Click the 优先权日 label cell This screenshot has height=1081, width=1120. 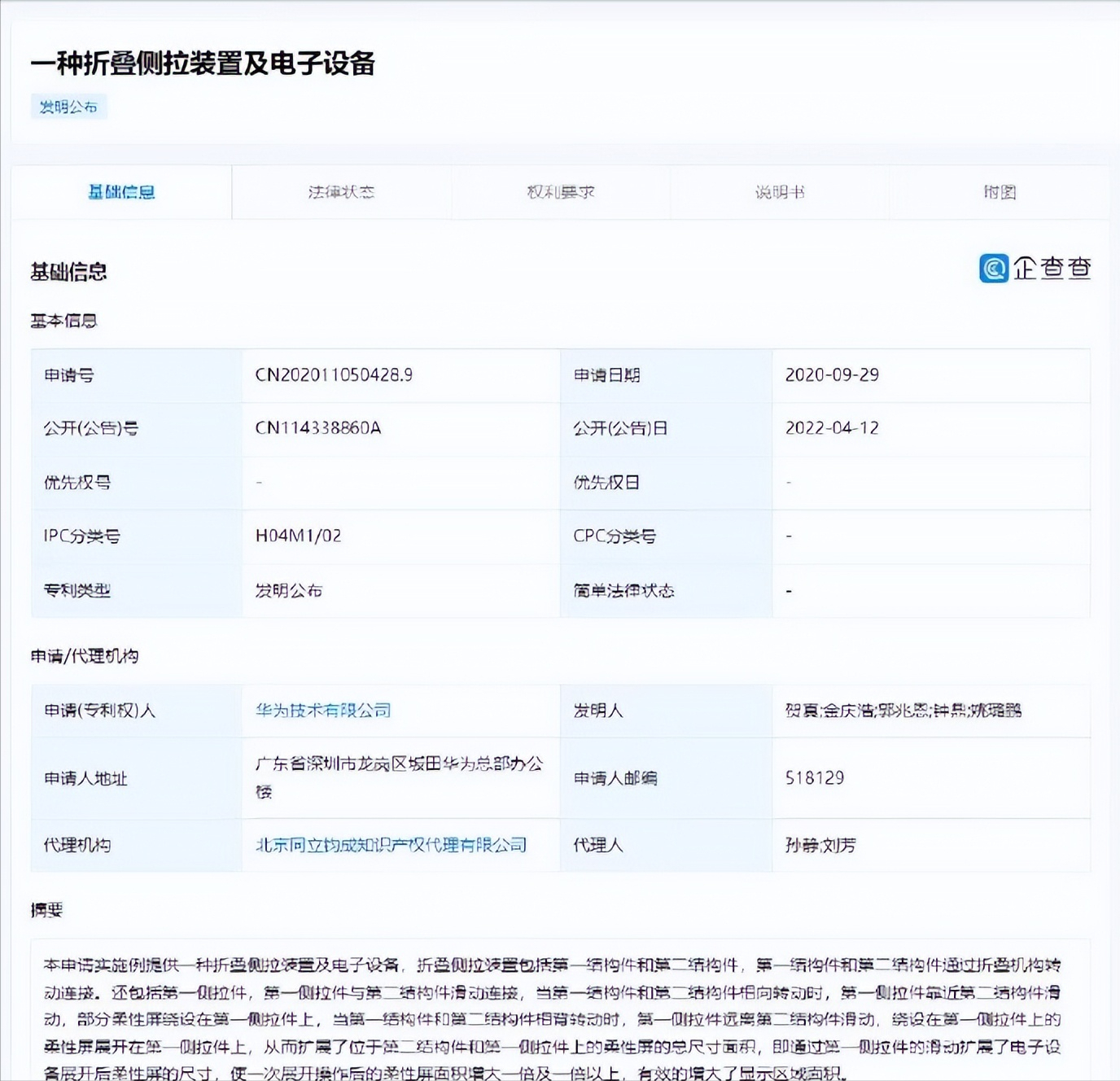(667, 483)
